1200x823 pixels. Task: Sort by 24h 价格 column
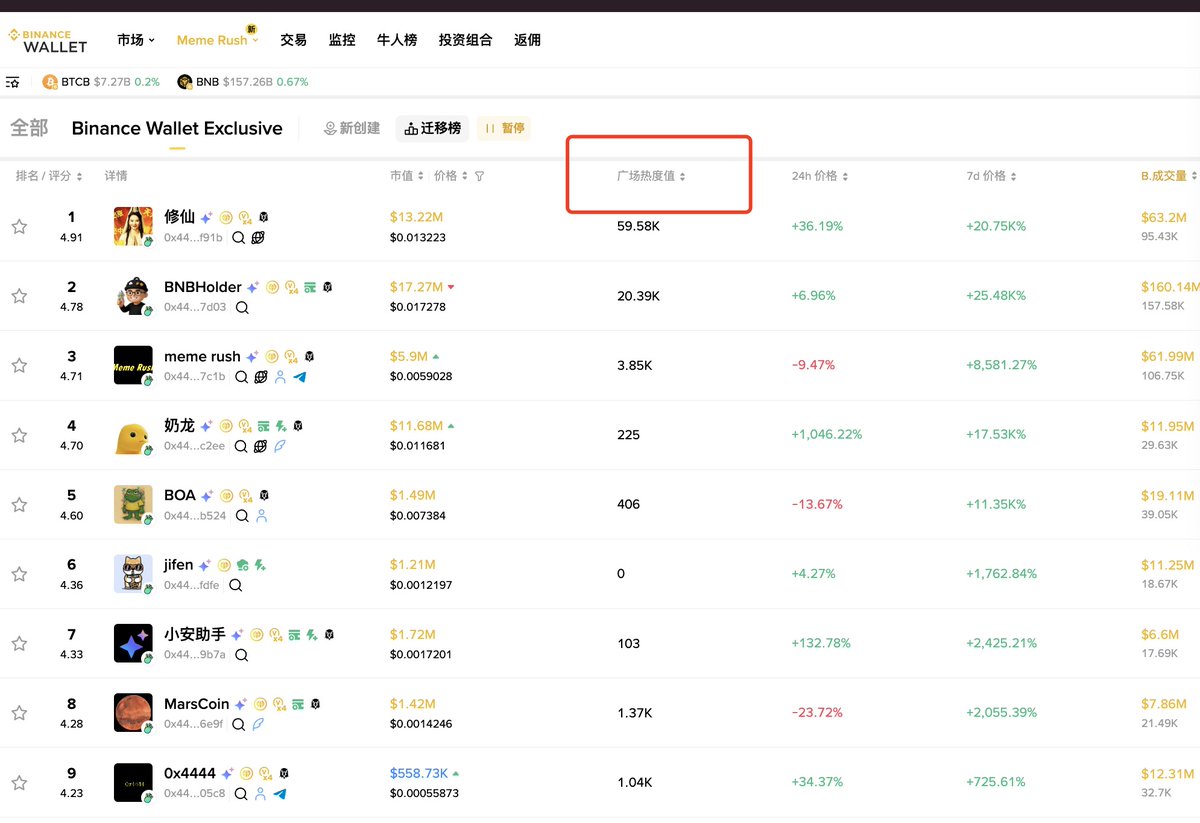pyautogui.click(x=820, y=176)
